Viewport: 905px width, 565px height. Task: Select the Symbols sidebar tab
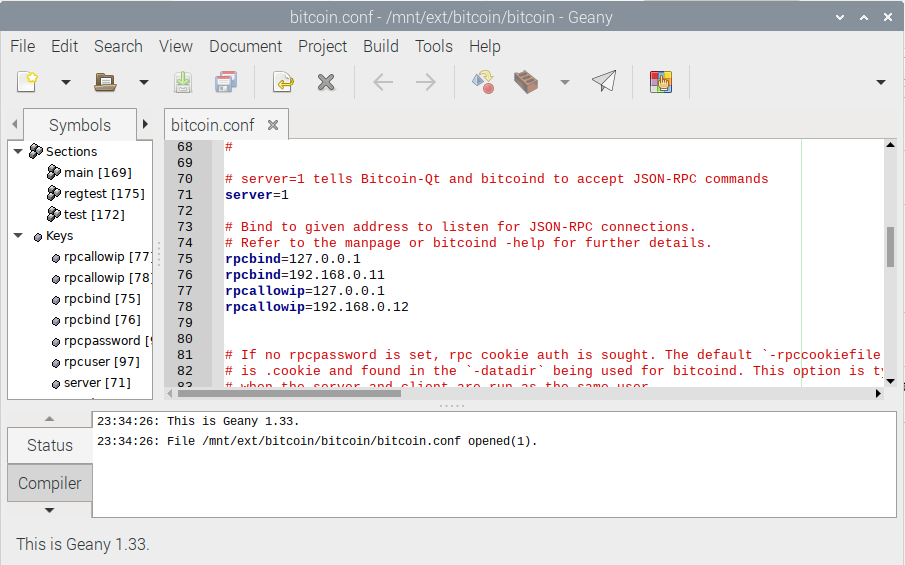[x=80, y=125]
